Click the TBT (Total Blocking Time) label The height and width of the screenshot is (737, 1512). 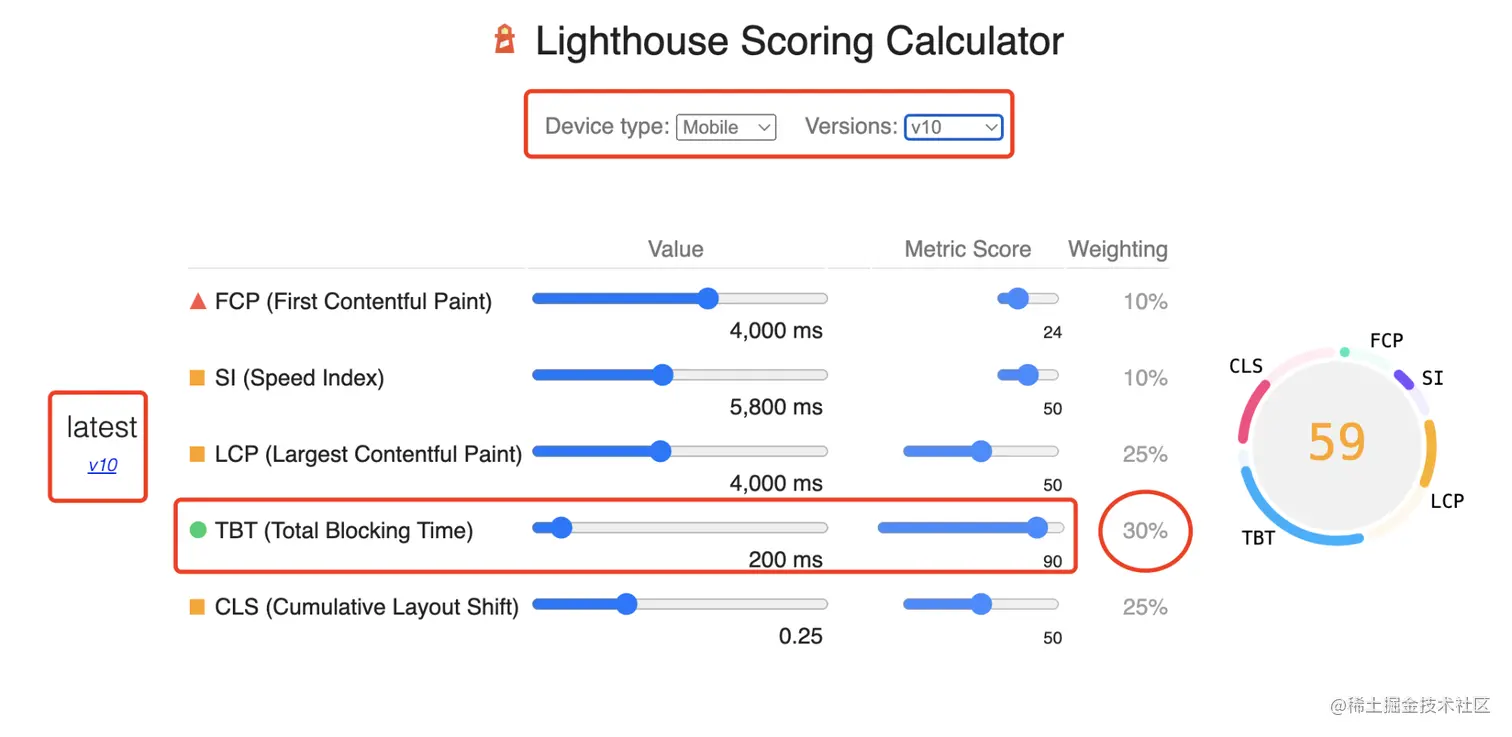coord(344,530)
